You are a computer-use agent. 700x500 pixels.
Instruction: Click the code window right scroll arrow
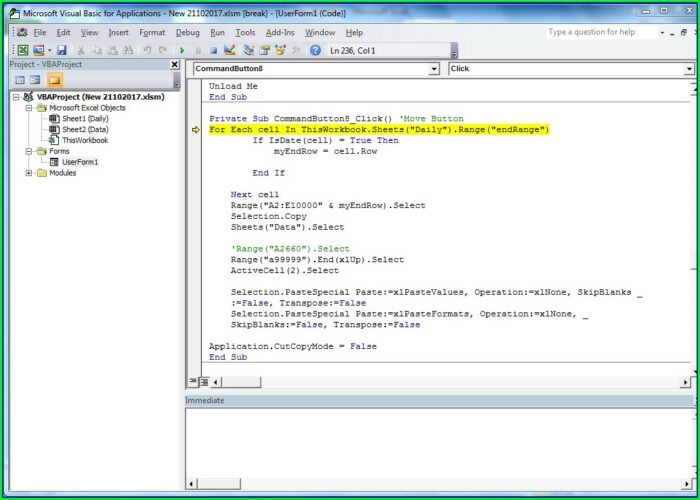(686, 382)
